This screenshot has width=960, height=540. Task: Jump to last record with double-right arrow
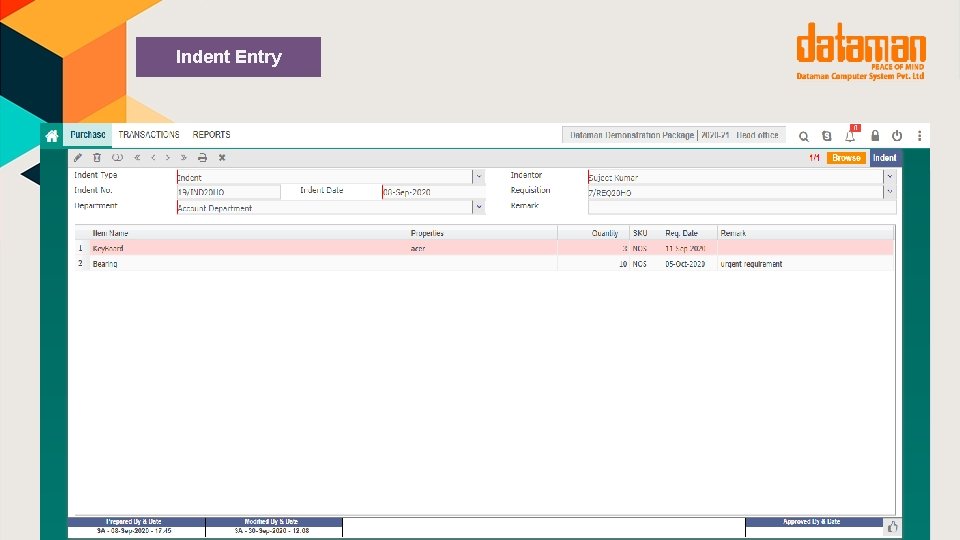click(184, 158)
